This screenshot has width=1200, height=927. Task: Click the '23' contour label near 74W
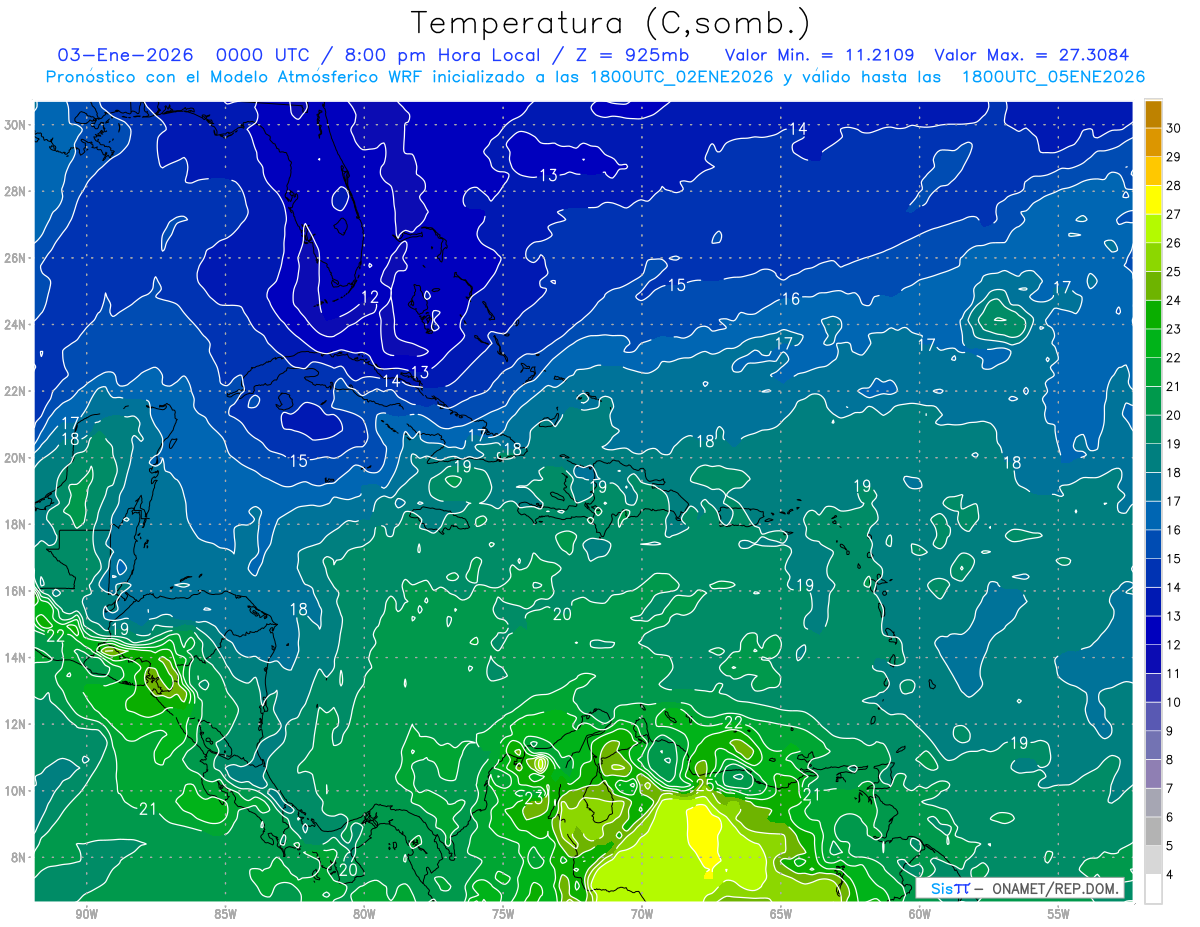pos(534,796)
